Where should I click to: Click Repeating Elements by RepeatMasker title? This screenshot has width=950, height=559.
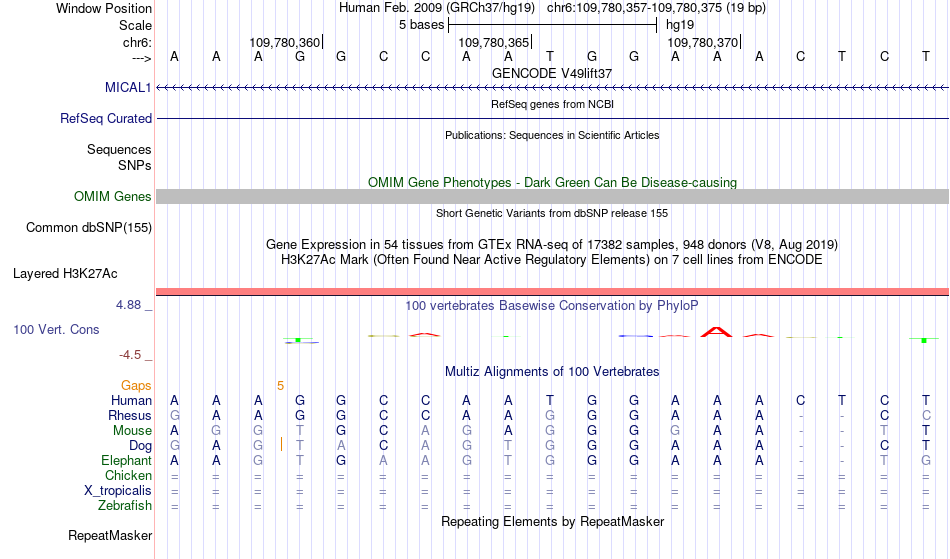point(552,521)
